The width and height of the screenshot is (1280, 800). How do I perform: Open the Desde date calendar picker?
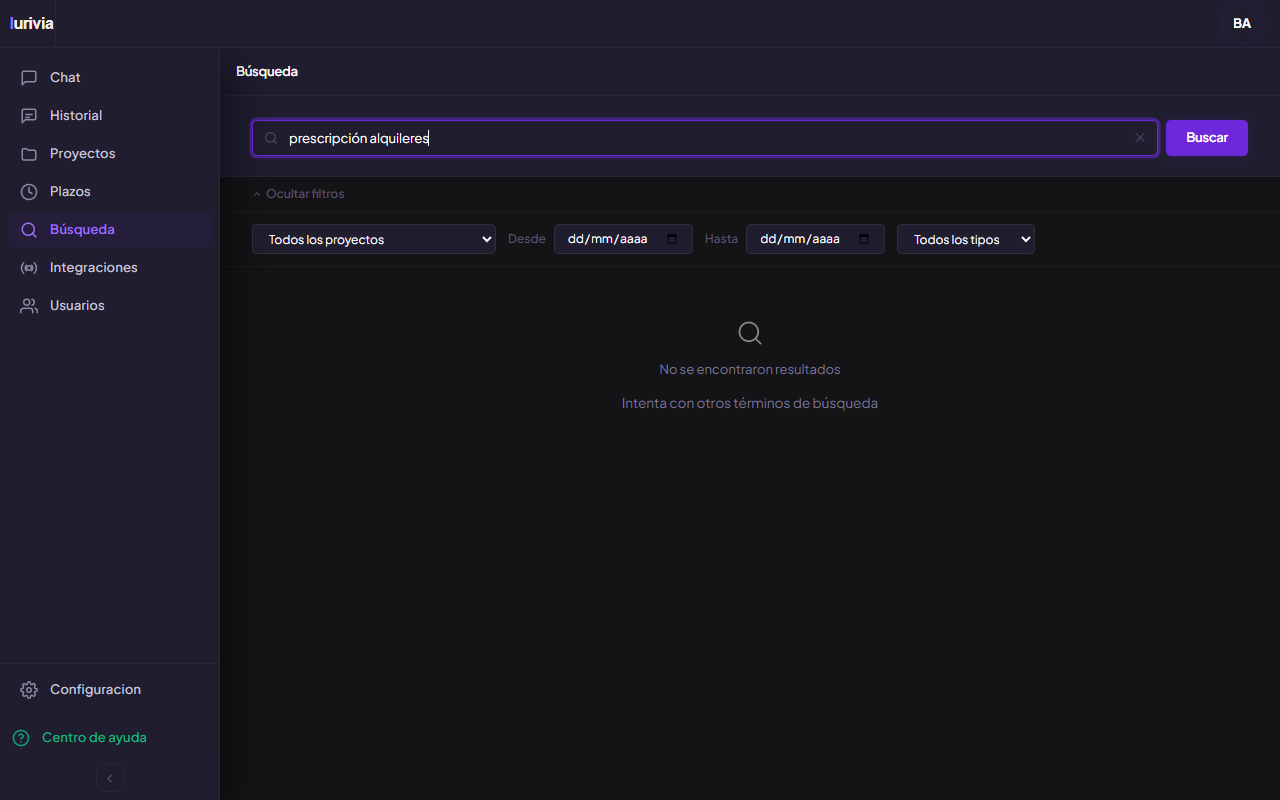(x=672, y=239)
